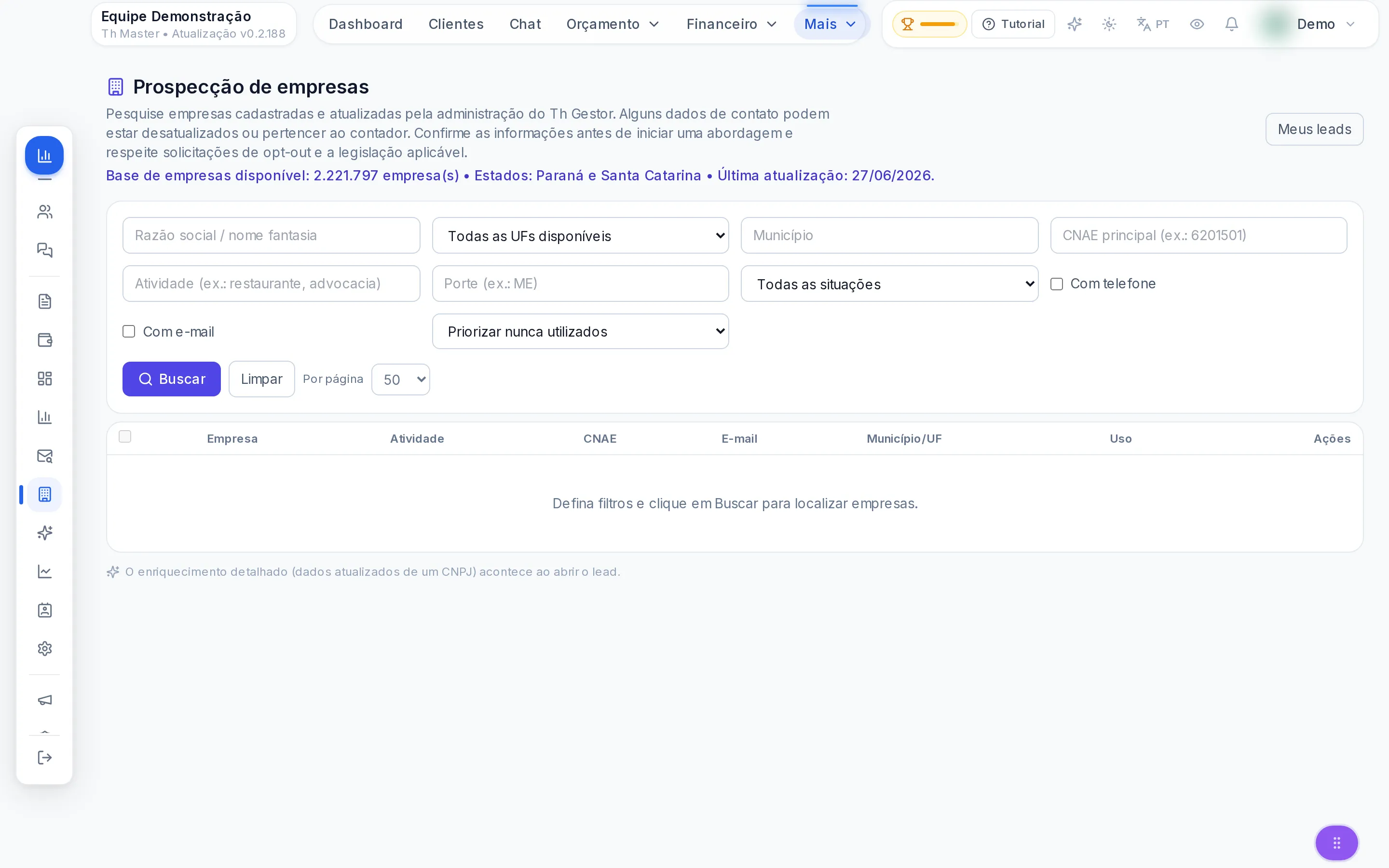Open the clients (people) sidebar icon
The width and height of the screenshot is (1389, 868).
(x=45, y=212)
